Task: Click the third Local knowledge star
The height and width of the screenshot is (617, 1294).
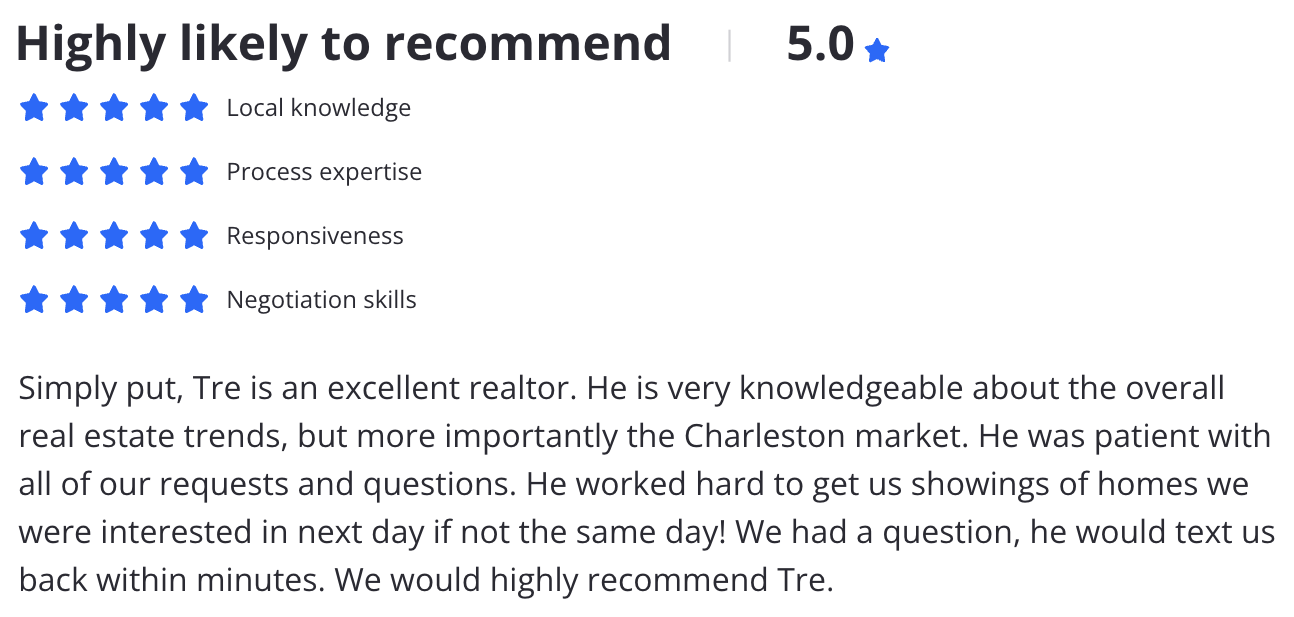Action: 114,107
